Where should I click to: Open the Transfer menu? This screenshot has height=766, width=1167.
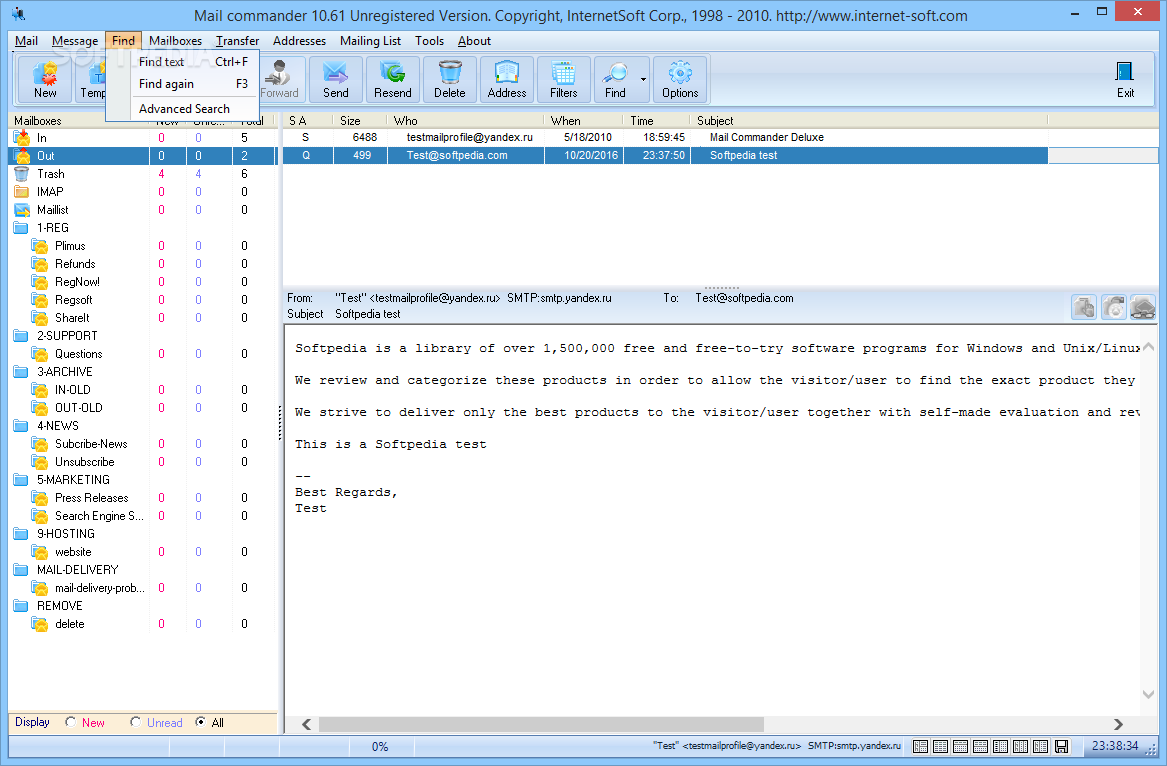pos(237,41)
